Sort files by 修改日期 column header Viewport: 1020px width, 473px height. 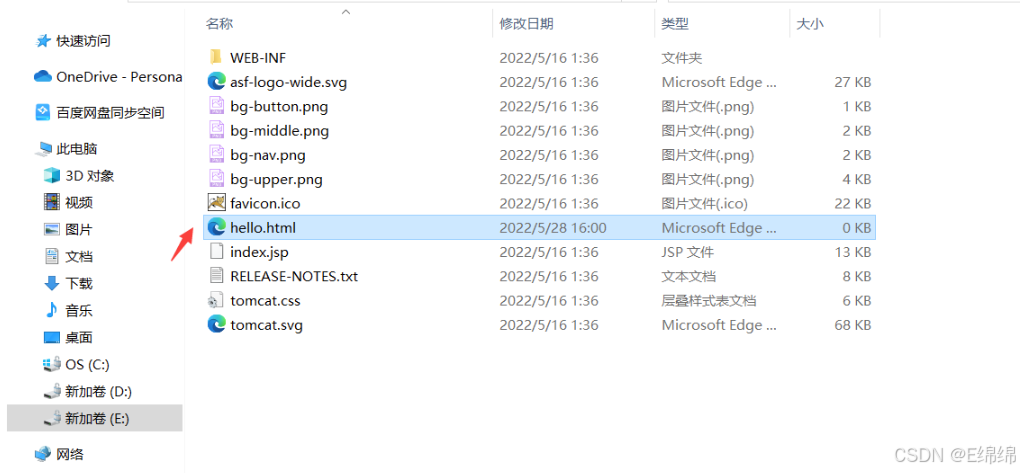(526, 24)
